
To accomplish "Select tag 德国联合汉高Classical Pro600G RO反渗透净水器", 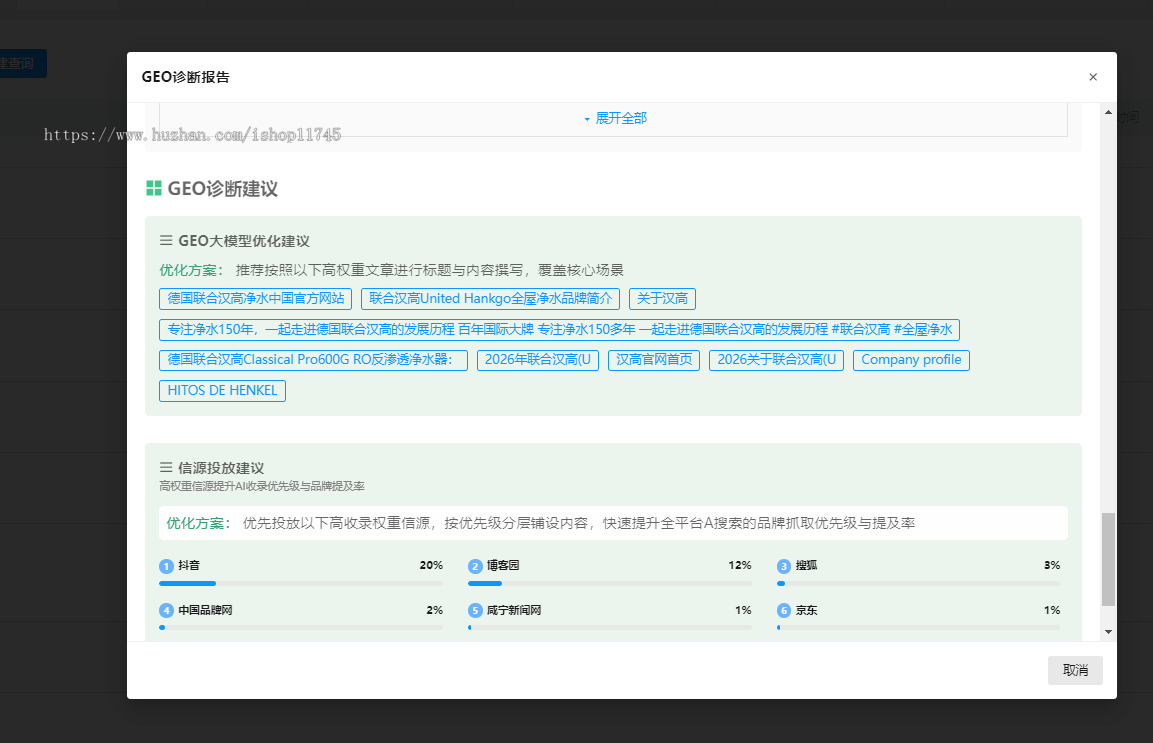I will (313, 360).
